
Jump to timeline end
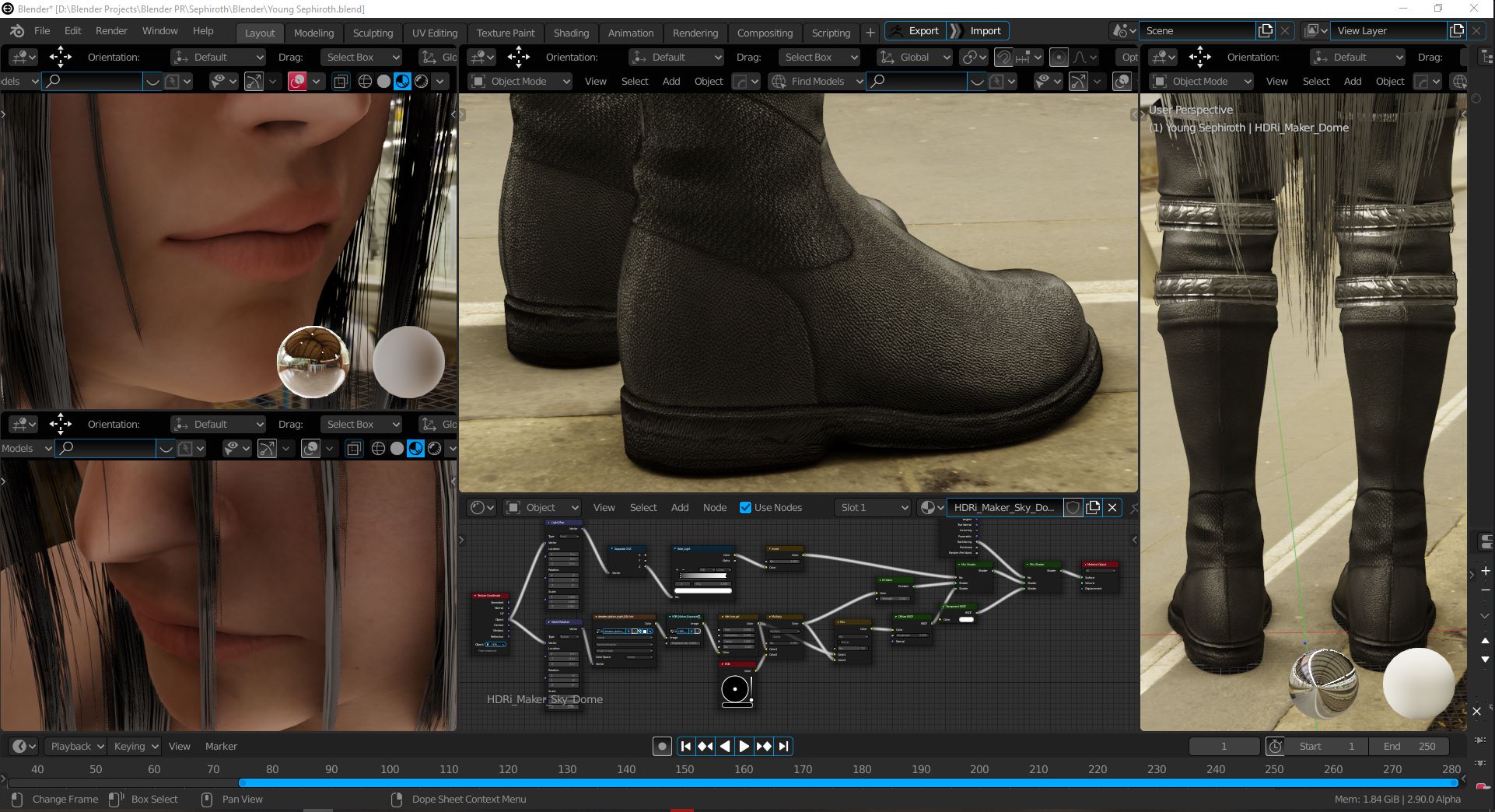pyautogui.click(x=783, y=746)
